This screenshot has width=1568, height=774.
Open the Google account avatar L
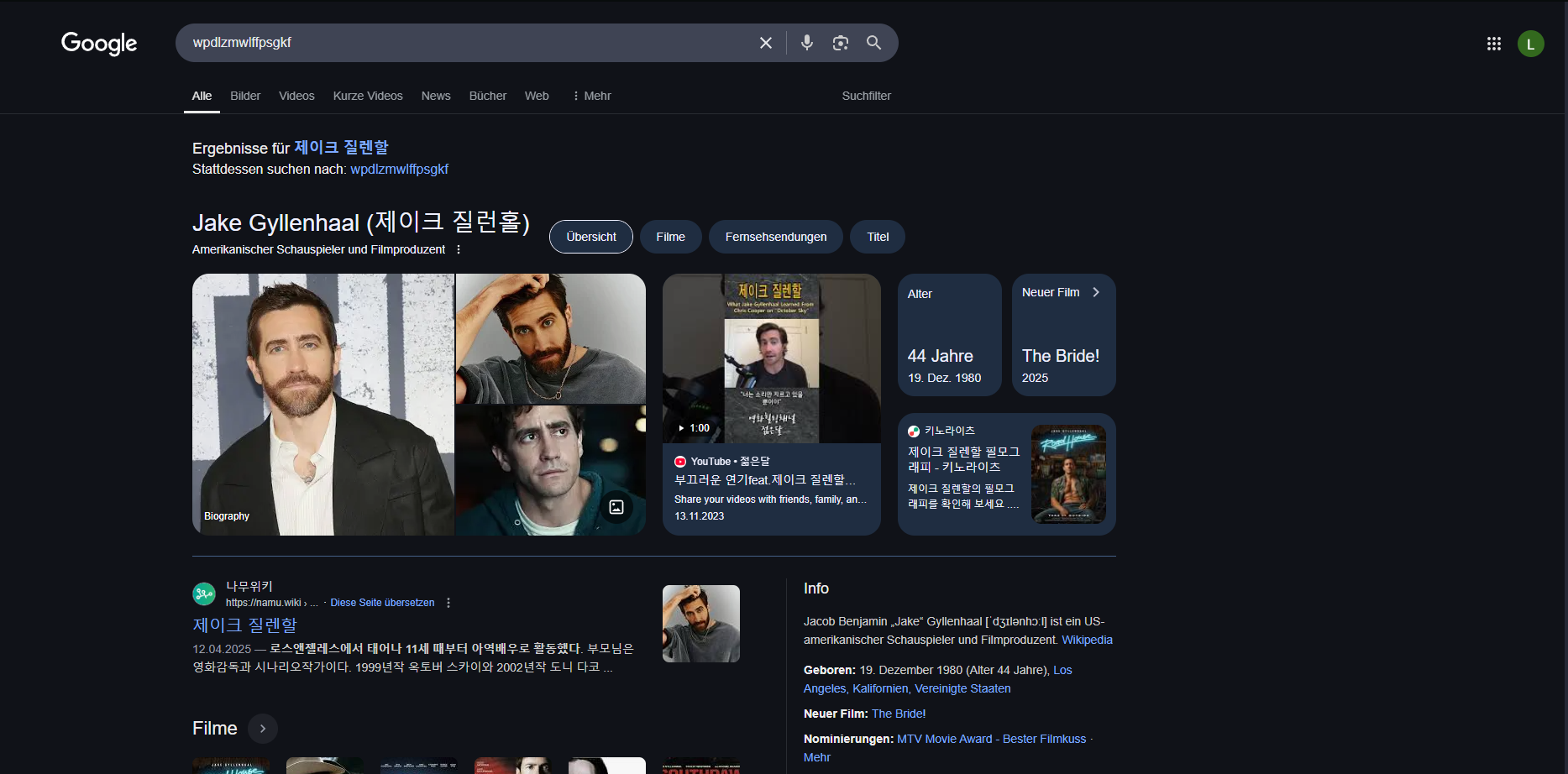pyautogui.click(x=1530, y=44)
